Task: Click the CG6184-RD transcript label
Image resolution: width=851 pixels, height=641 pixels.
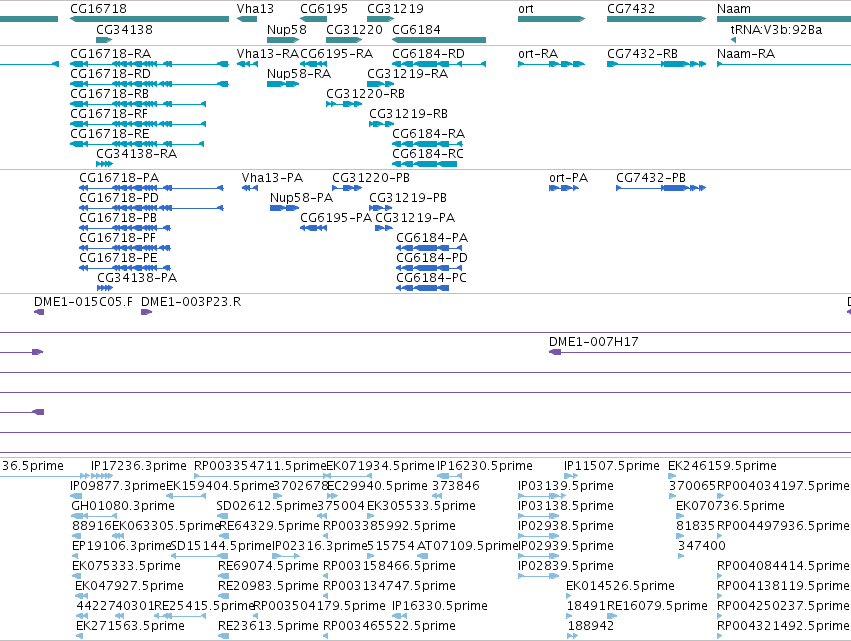Action: (x=428, y=53)
